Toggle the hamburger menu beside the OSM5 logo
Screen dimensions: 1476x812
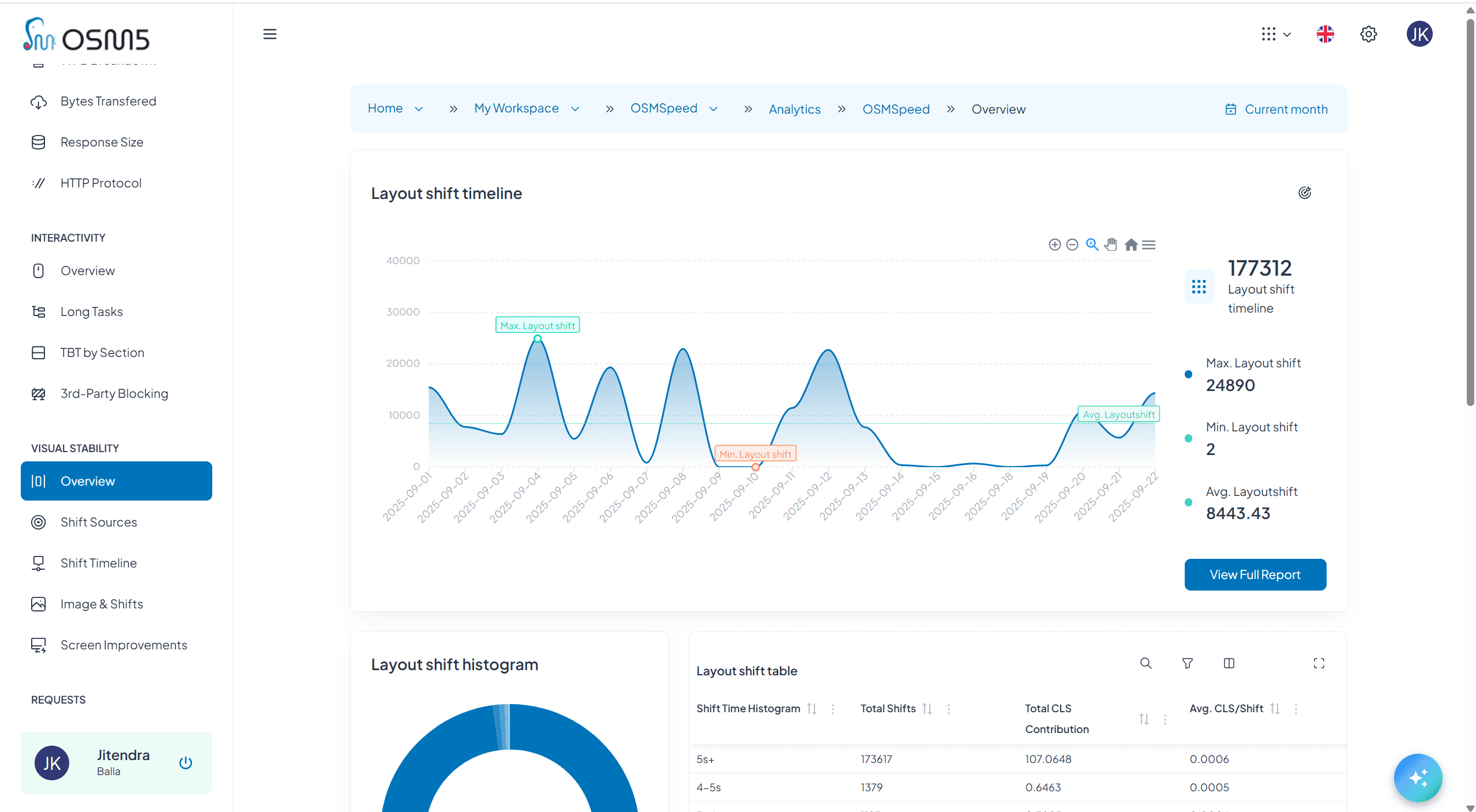[269, 34]
